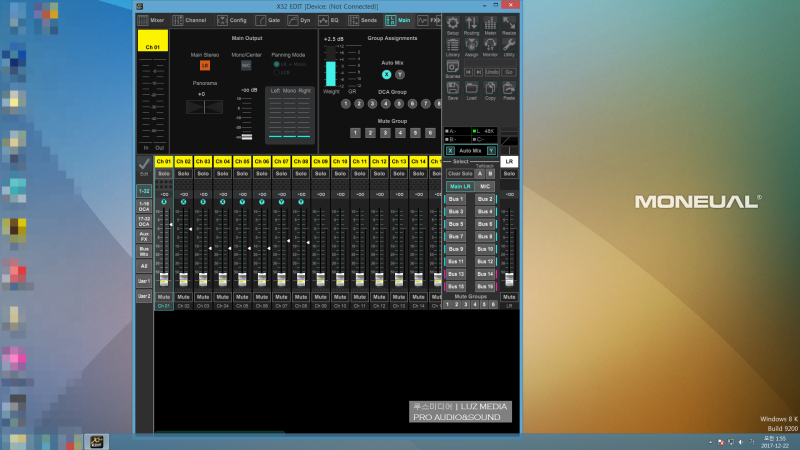800x450 pixels.
Task: Open the Library icon
Action: 452,46
